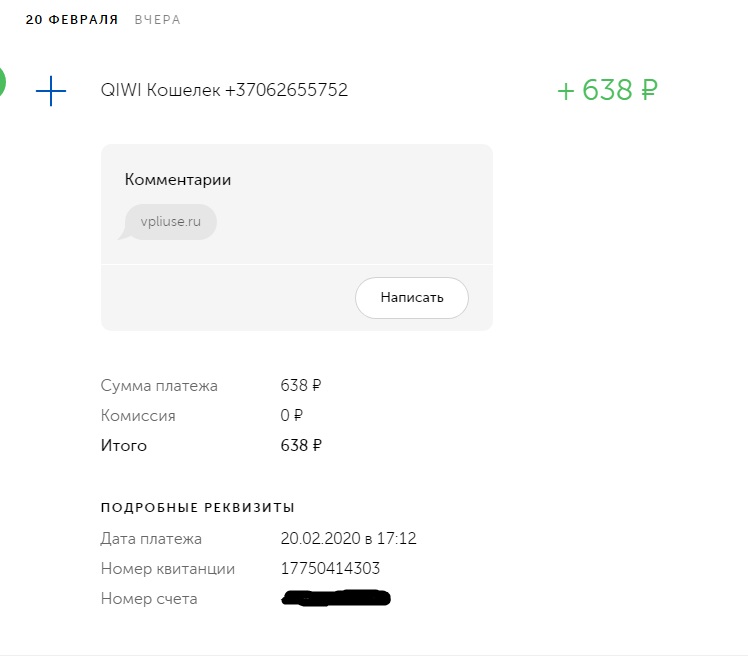Select the QIWI Кошелек +37062655752 title
The image size is (748, 659).
[x=224, y=90]
